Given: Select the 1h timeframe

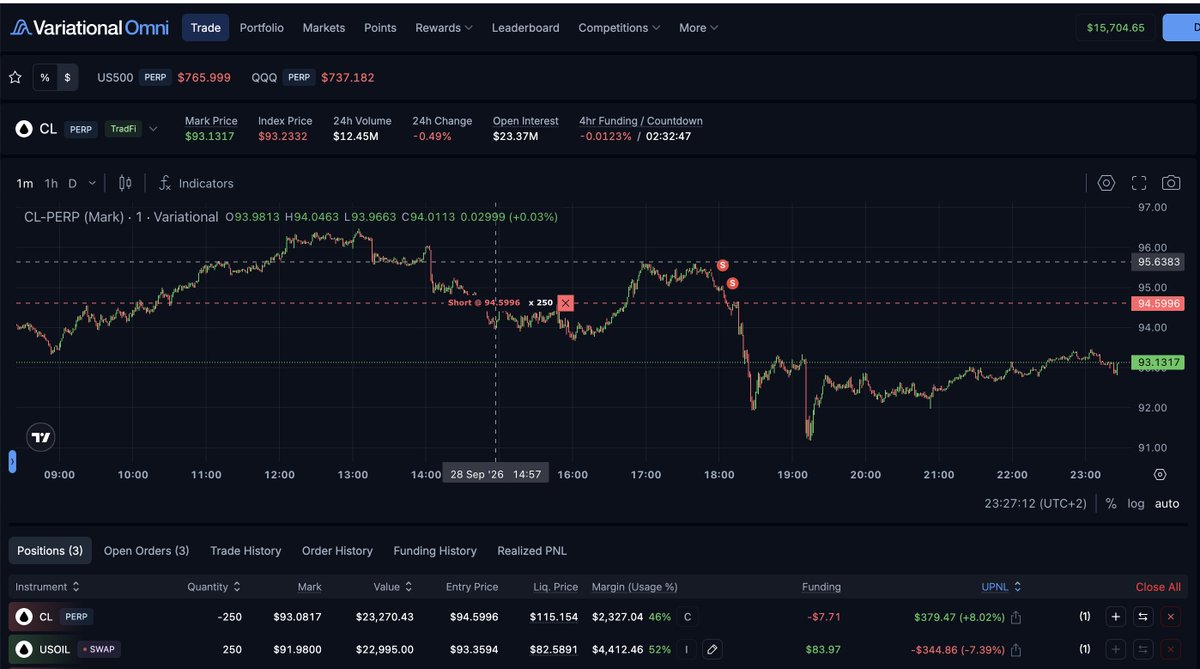Looking at the screenshot, I should click(x=51, y=183).
